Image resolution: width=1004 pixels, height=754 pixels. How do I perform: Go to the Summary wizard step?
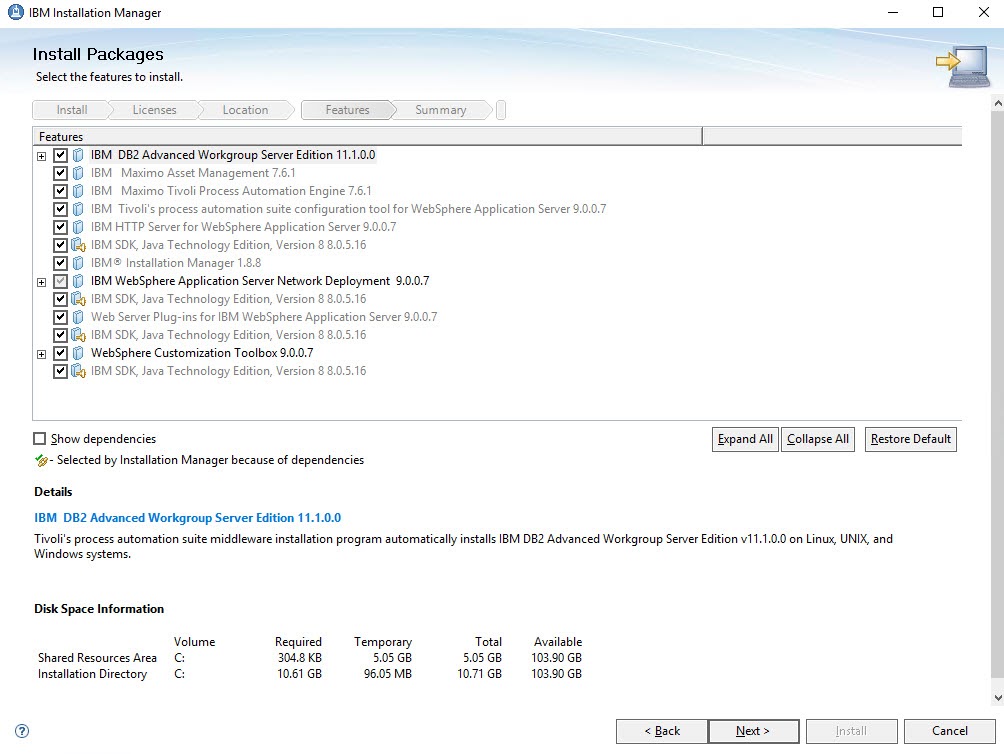click(441, 110)
